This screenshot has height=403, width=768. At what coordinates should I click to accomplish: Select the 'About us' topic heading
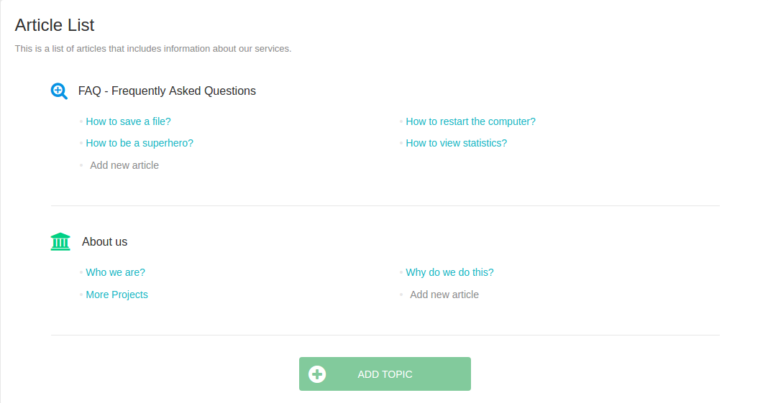104,242
